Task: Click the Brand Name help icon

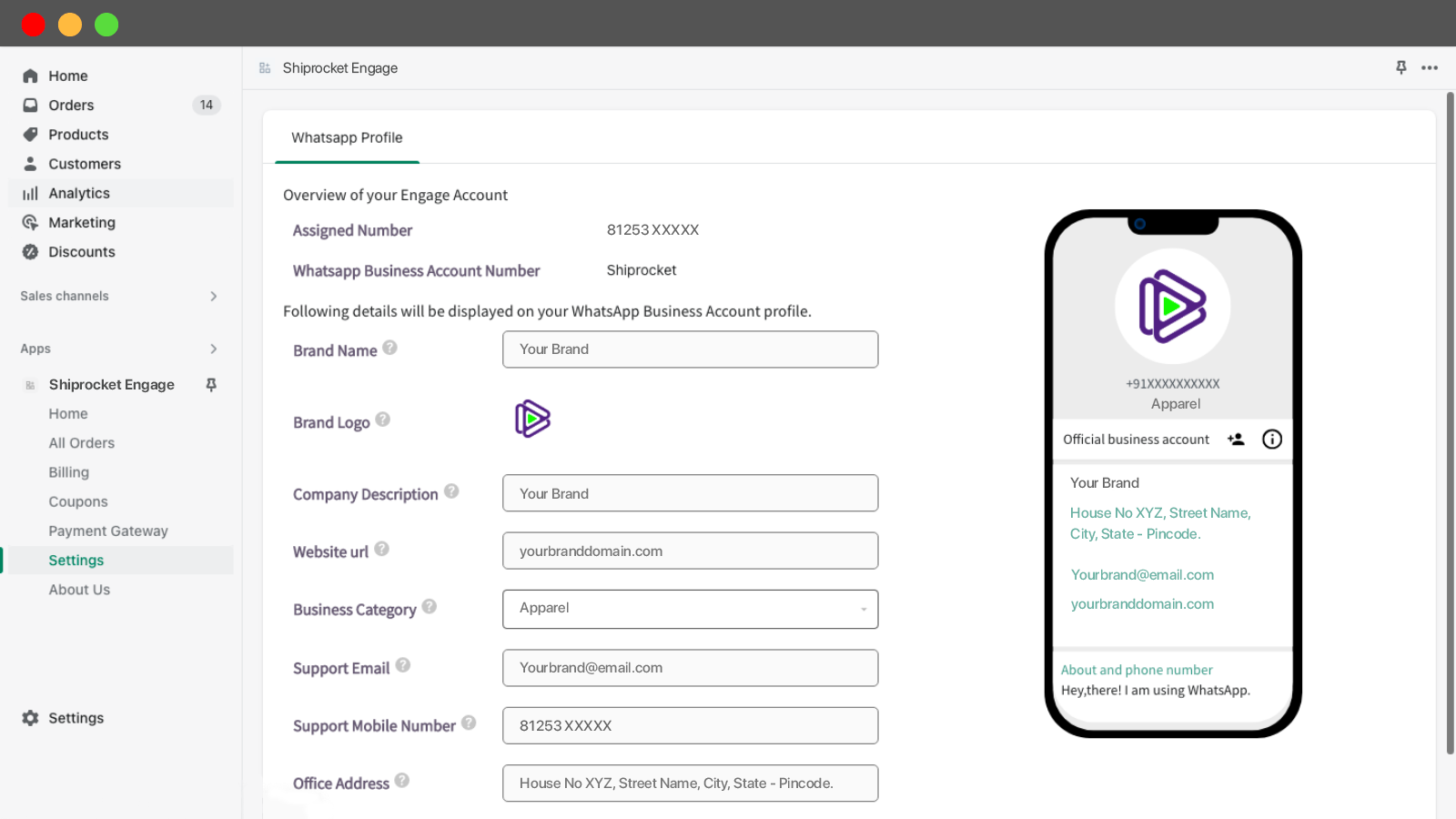Action: pyautogui.click(x=389, y=348)
